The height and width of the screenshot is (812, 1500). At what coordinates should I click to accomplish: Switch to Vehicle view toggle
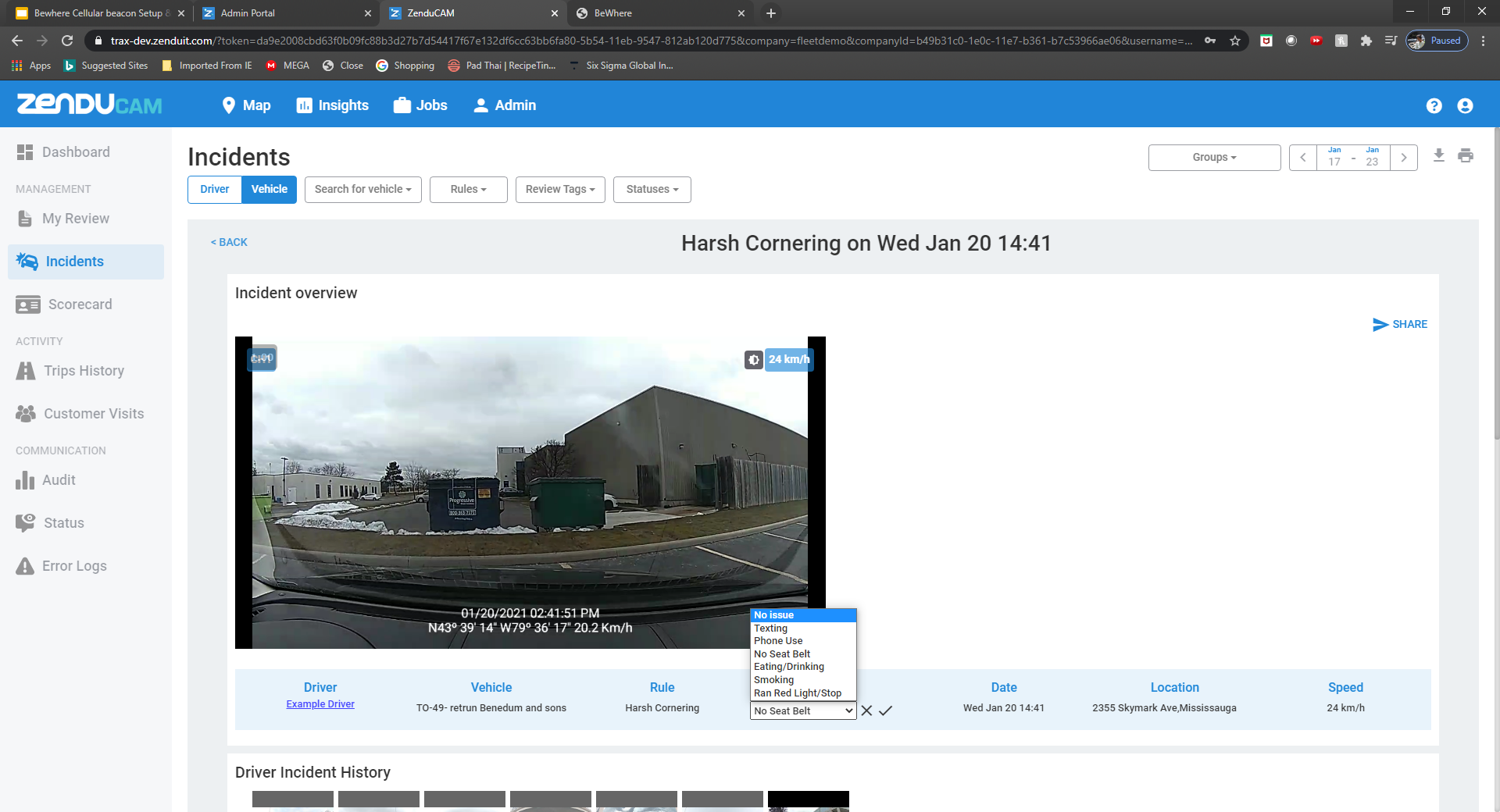[x=270, y=190]
